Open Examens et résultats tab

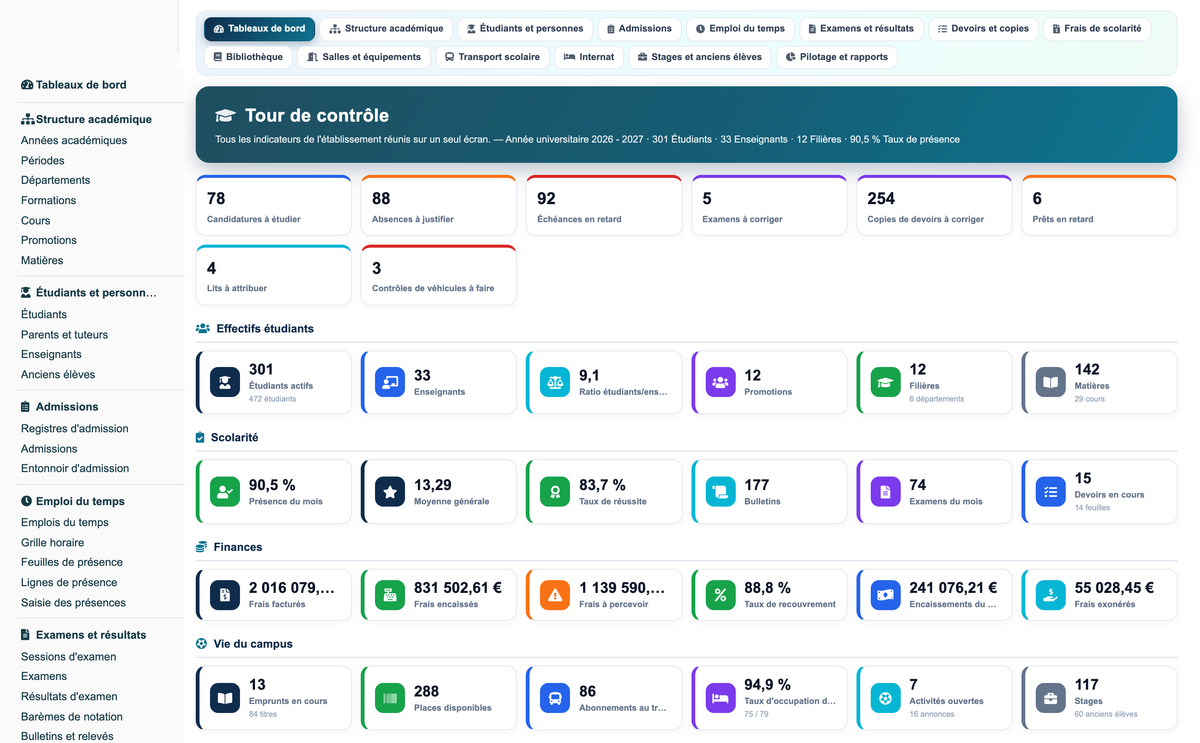click(x=861, y=29)
